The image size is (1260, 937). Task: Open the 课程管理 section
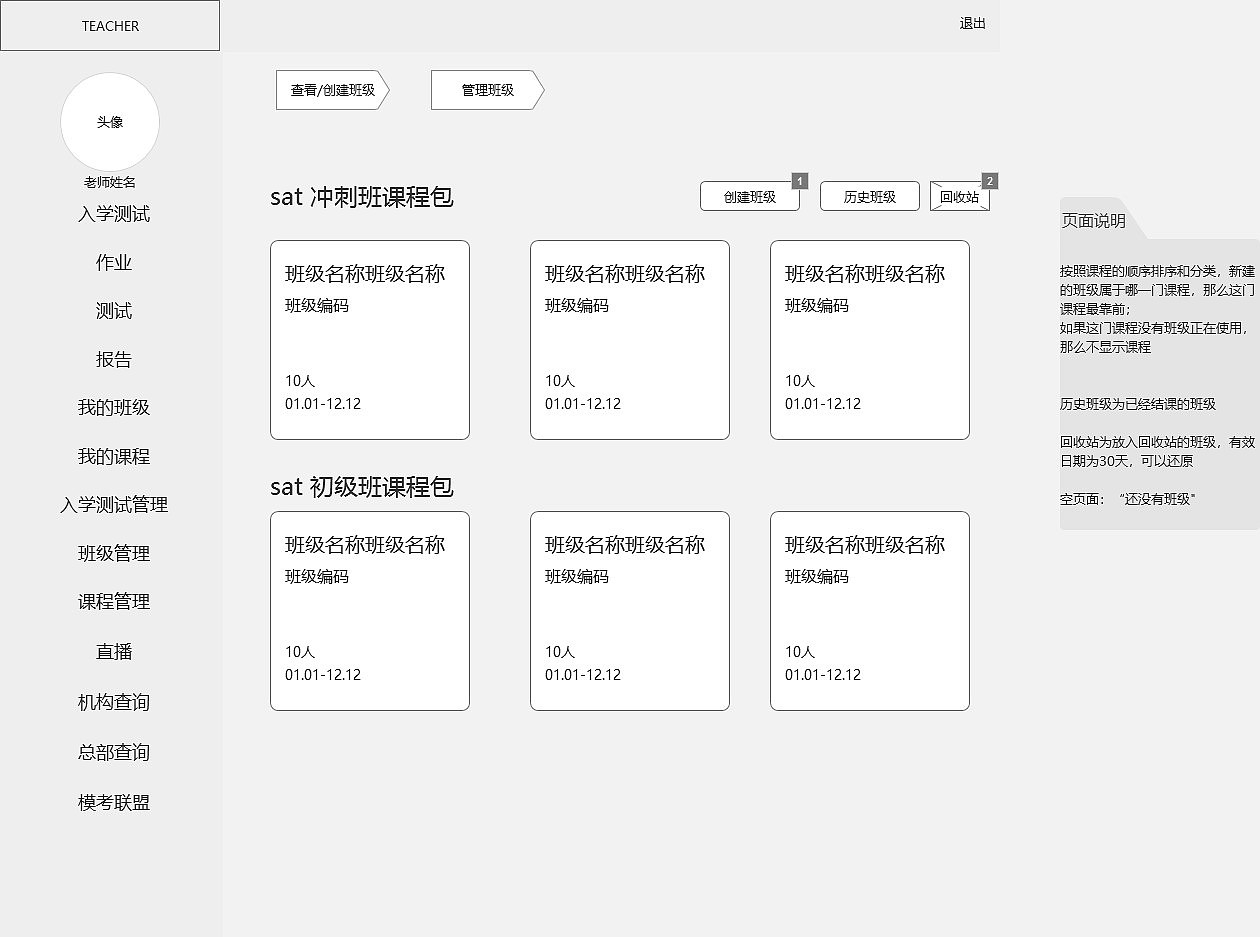(111, 602)
